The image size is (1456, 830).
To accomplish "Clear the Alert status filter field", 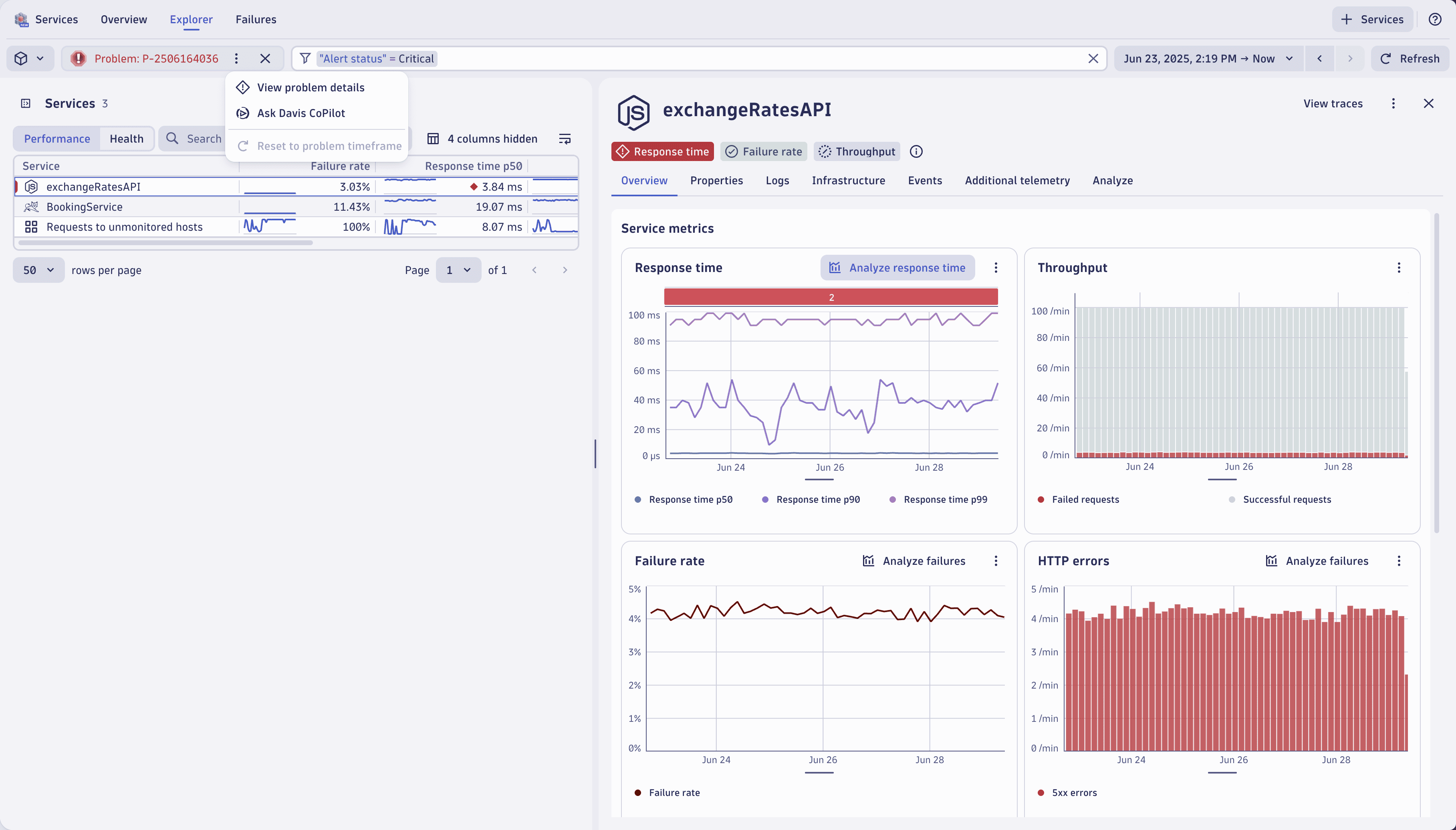I will tap(1093, 58).
